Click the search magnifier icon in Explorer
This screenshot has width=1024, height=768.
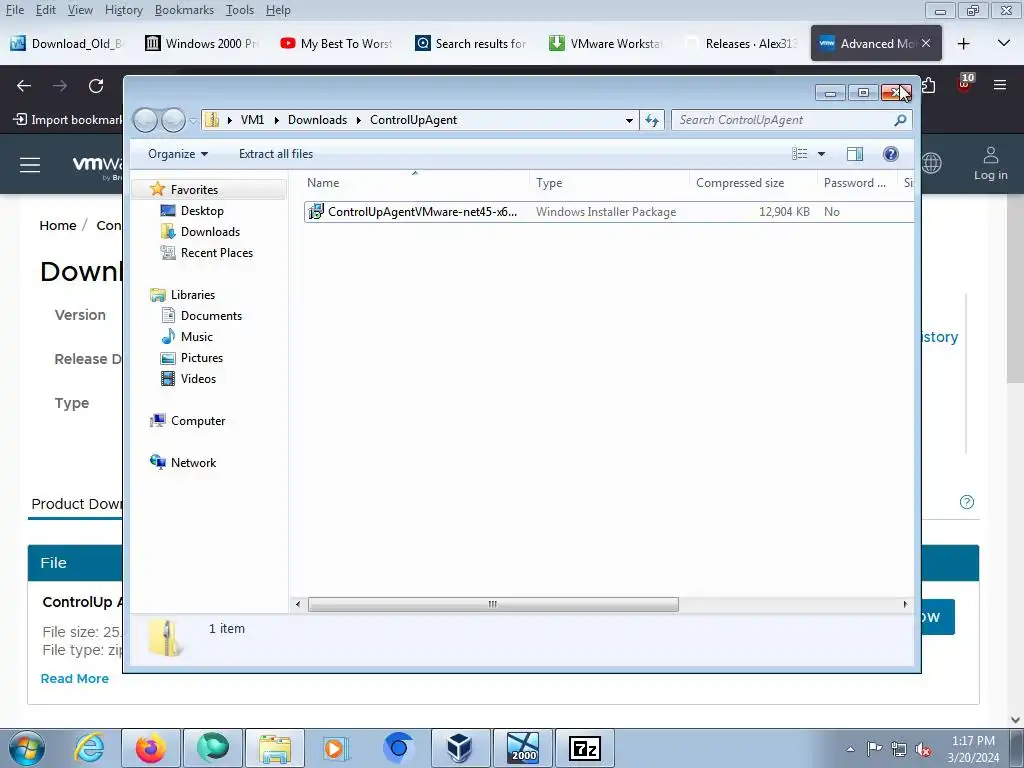point(900,120)
